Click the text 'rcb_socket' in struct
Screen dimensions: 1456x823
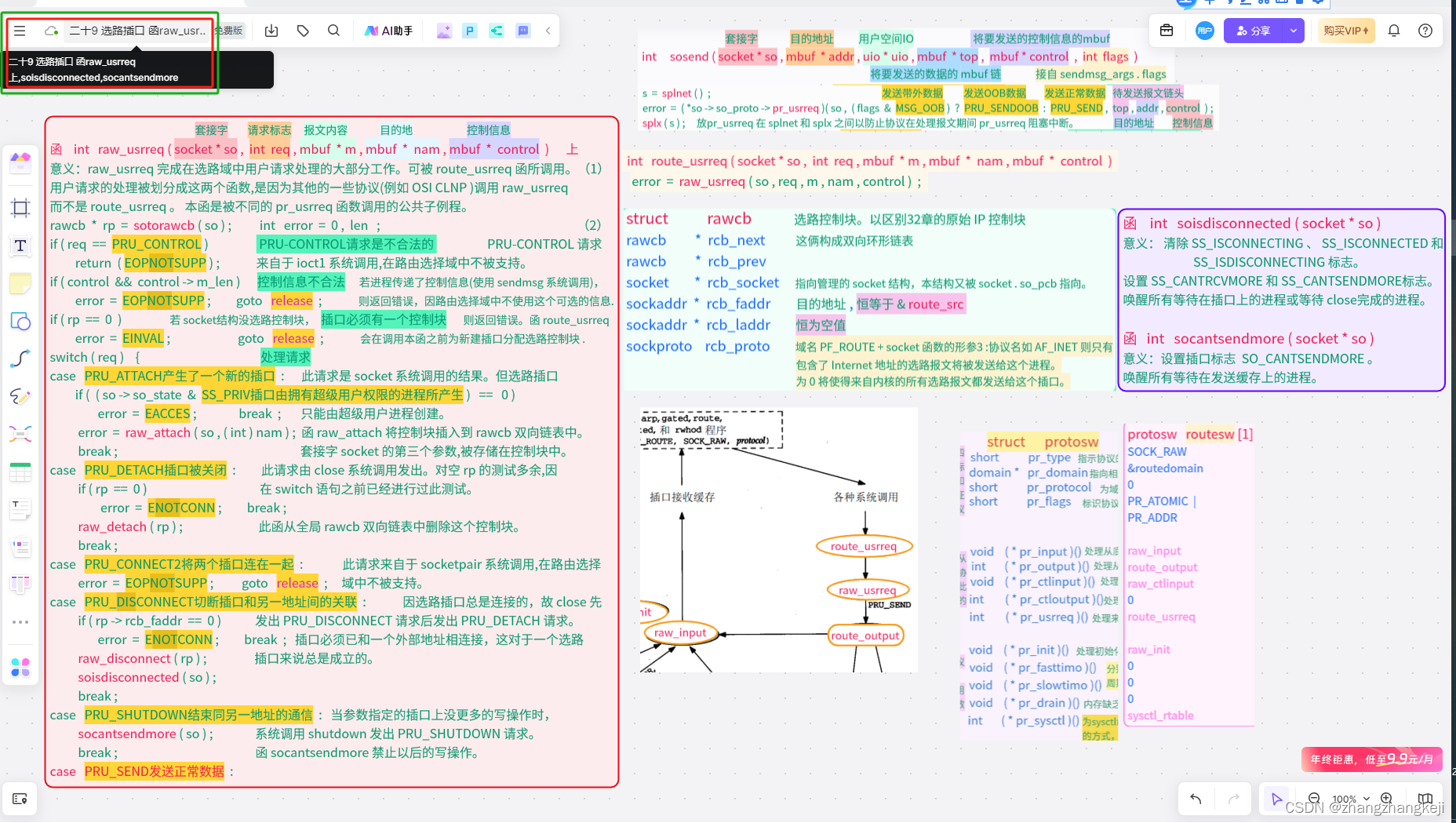coord(743,282)
